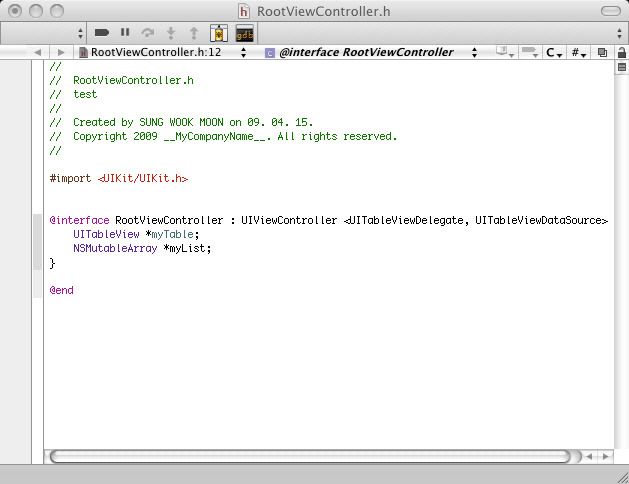Click the horizontal scrollbar thumb

coord(310,456)
